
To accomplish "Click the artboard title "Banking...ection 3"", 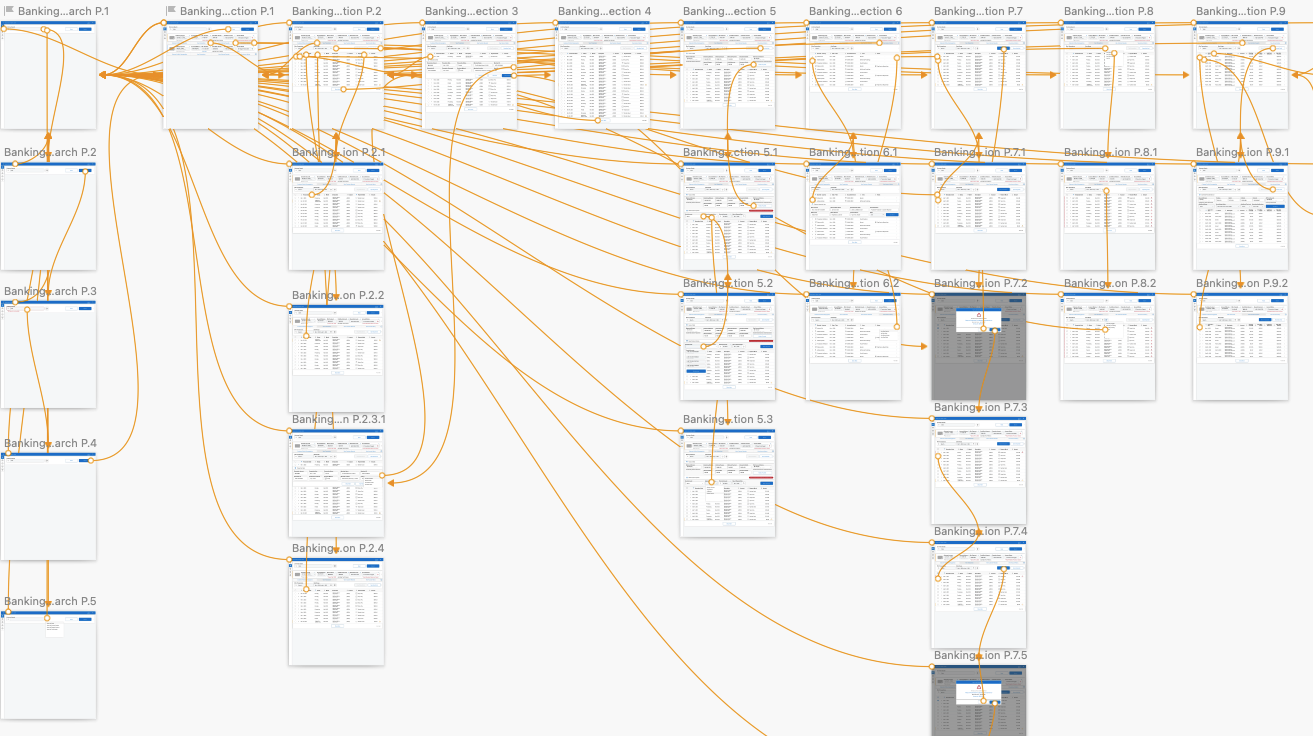I will [471, 11].
